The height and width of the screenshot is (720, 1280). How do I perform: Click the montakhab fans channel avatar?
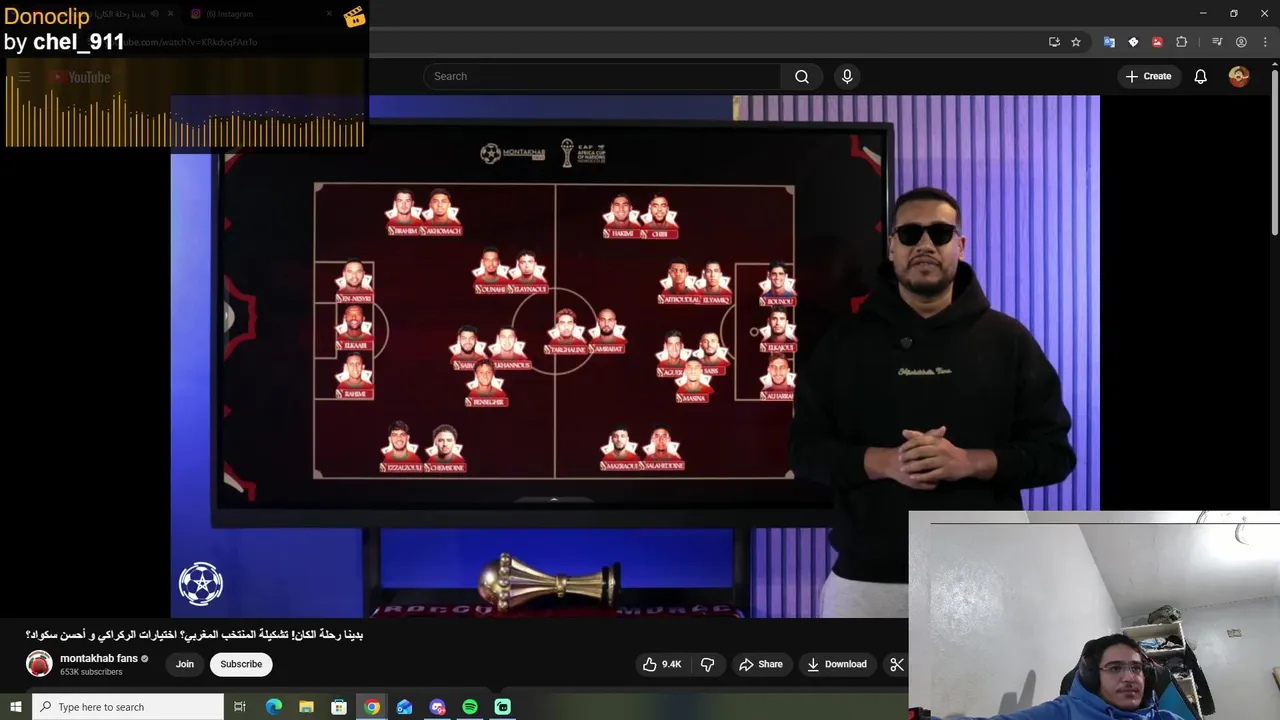39,664
